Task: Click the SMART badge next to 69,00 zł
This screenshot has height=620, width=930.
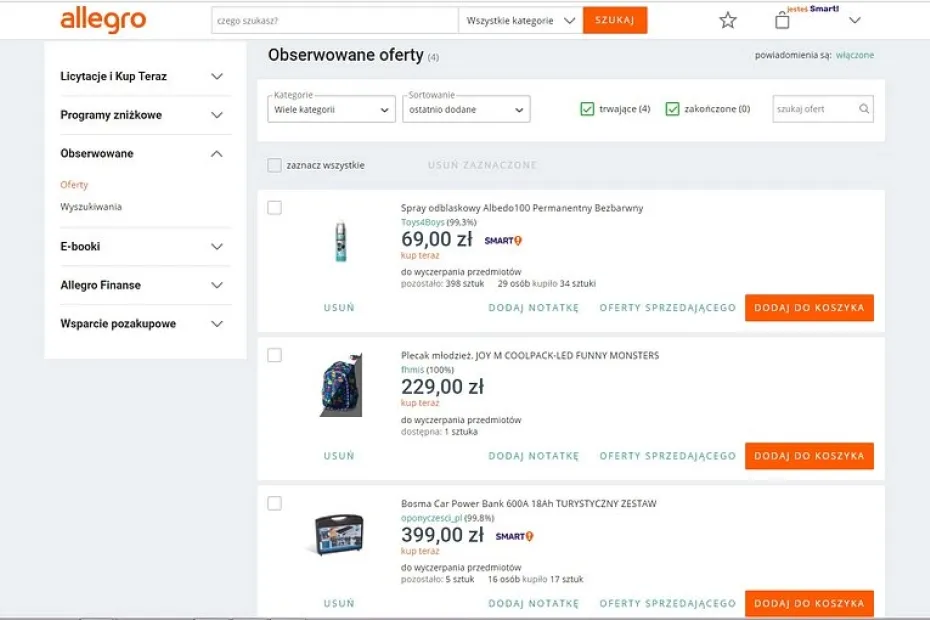Action: (x=503, y=240)
